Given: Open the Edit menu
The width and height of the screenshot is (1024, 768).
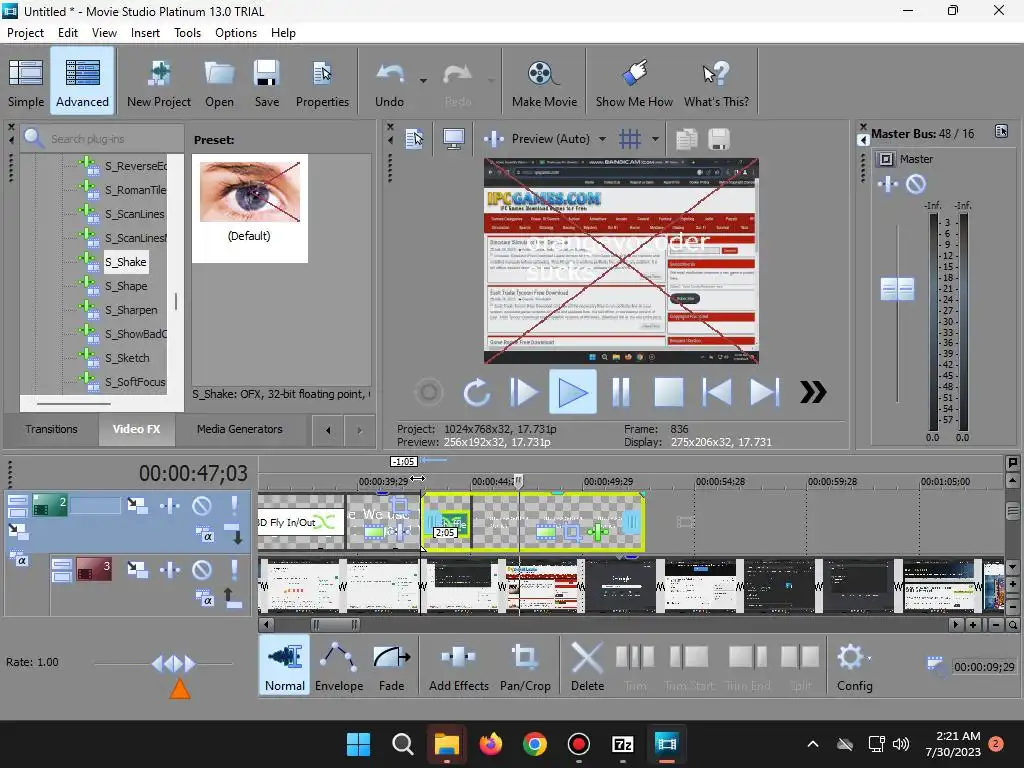Looking at the screenshot, I should (67, 33).
